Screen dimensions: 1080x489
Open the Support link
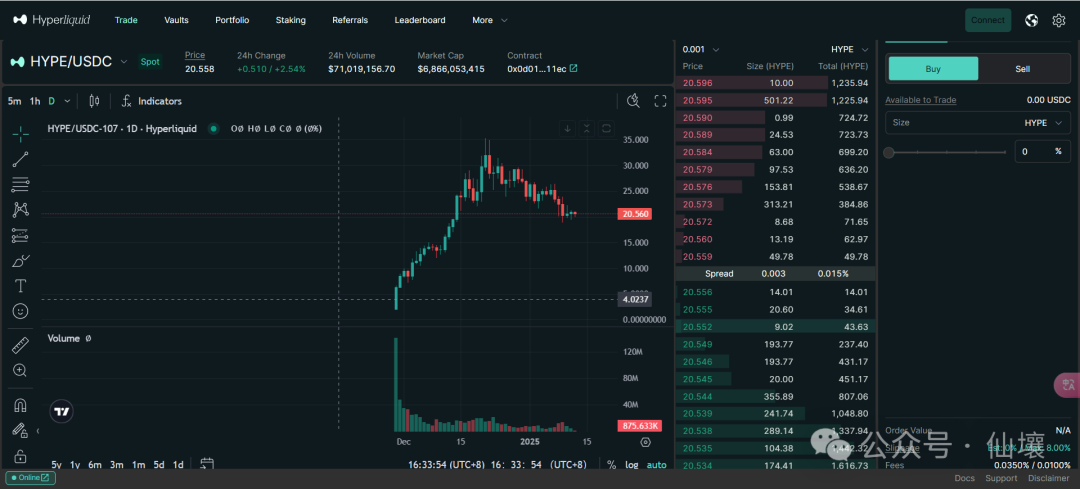[x=1001, y=478]
